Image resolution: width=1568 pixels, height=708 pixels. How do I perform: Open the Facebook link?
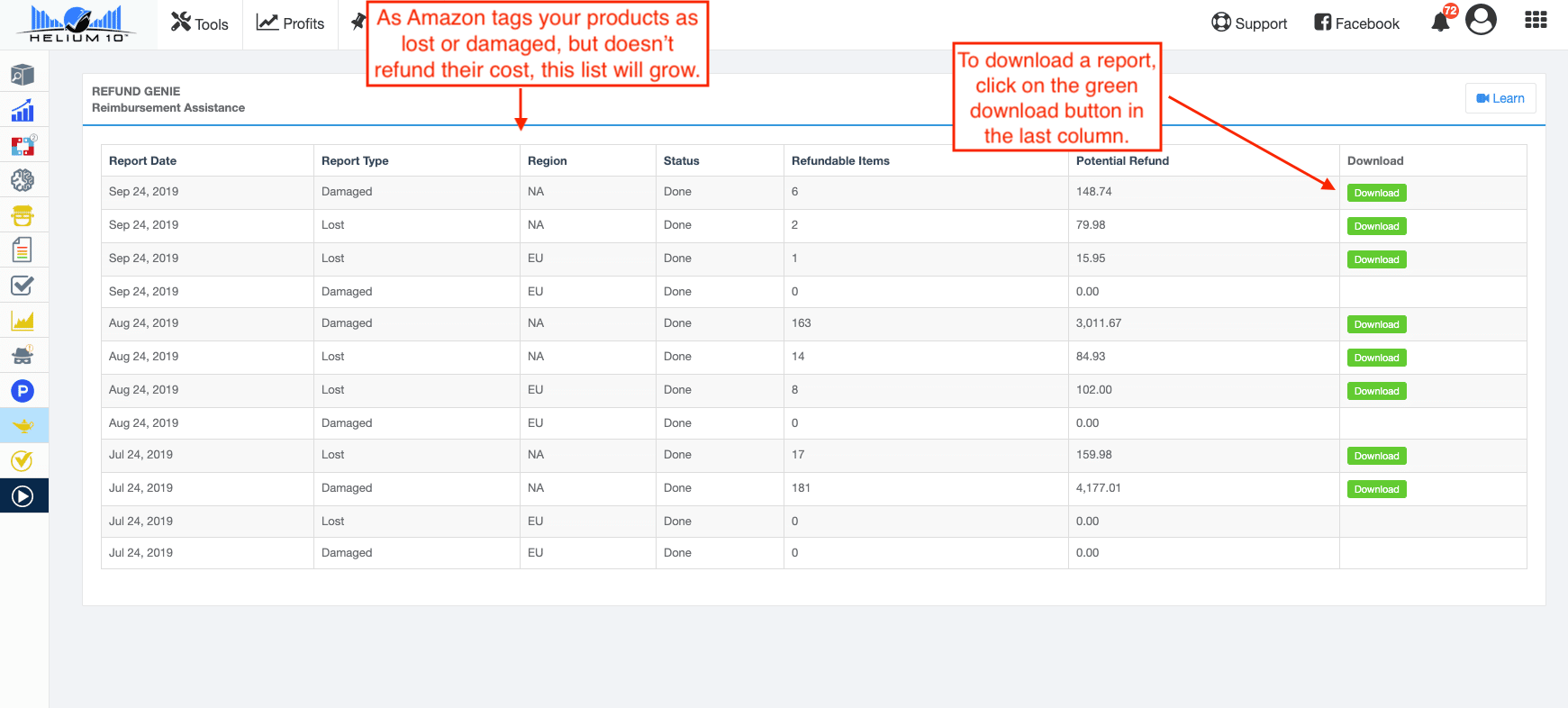pyautogui.click(x=1356, y=23)
